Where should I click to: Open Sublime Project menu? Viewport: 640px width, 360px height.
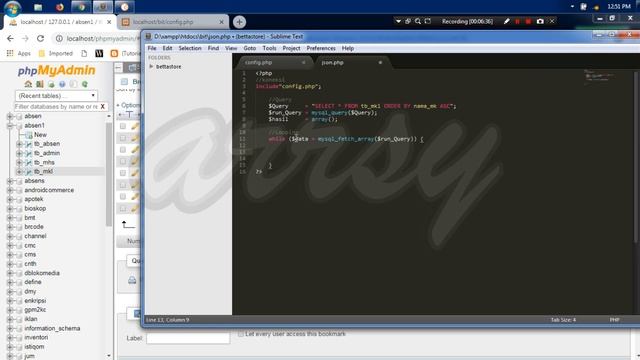click(x=291, y=48)
